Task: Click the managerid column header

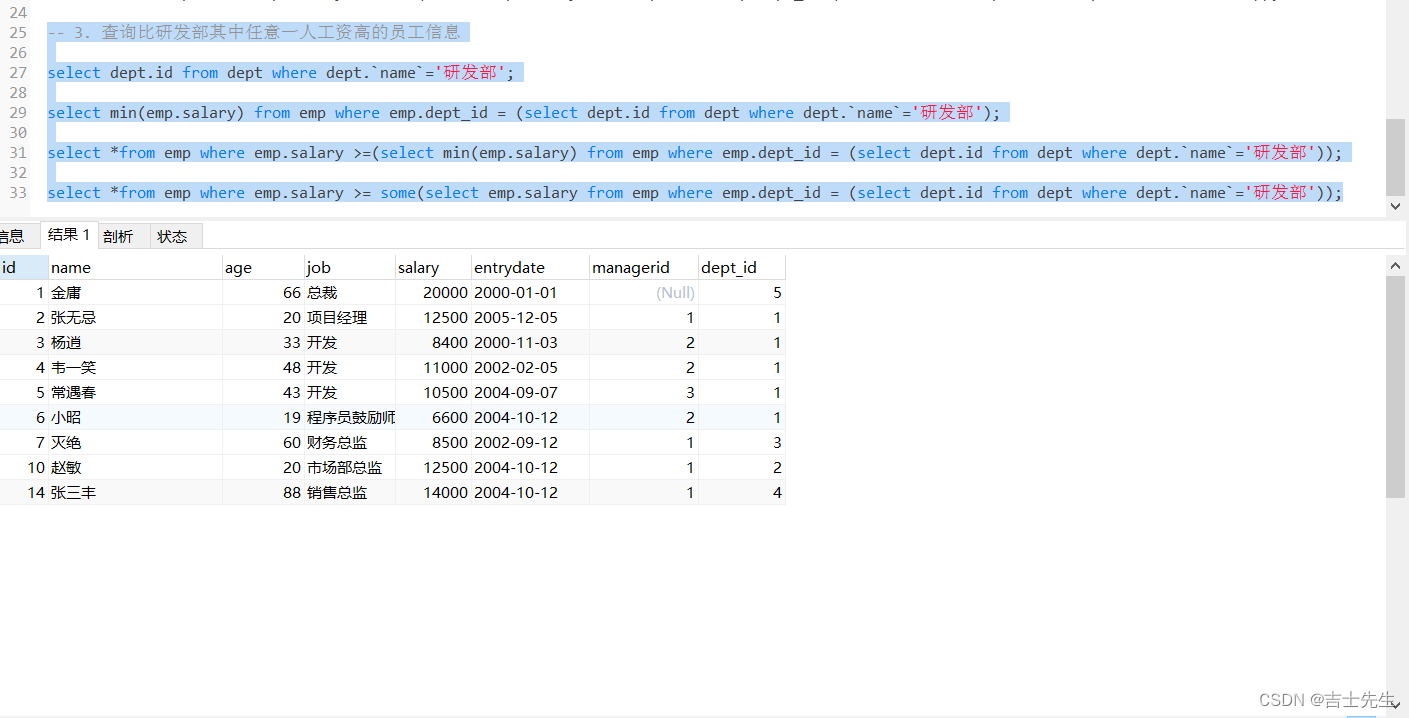Action: tap(643, 267)
